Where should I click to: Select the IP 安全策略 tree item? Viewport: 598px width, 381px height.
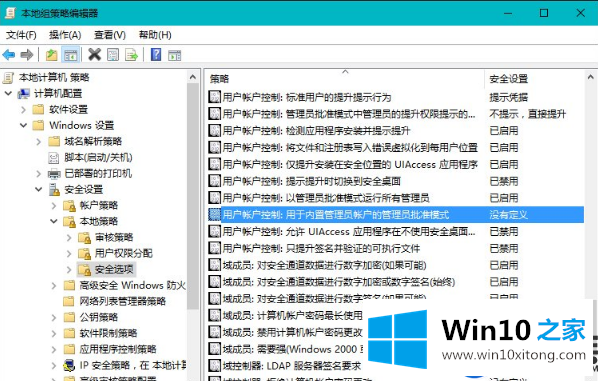point(132,365)
